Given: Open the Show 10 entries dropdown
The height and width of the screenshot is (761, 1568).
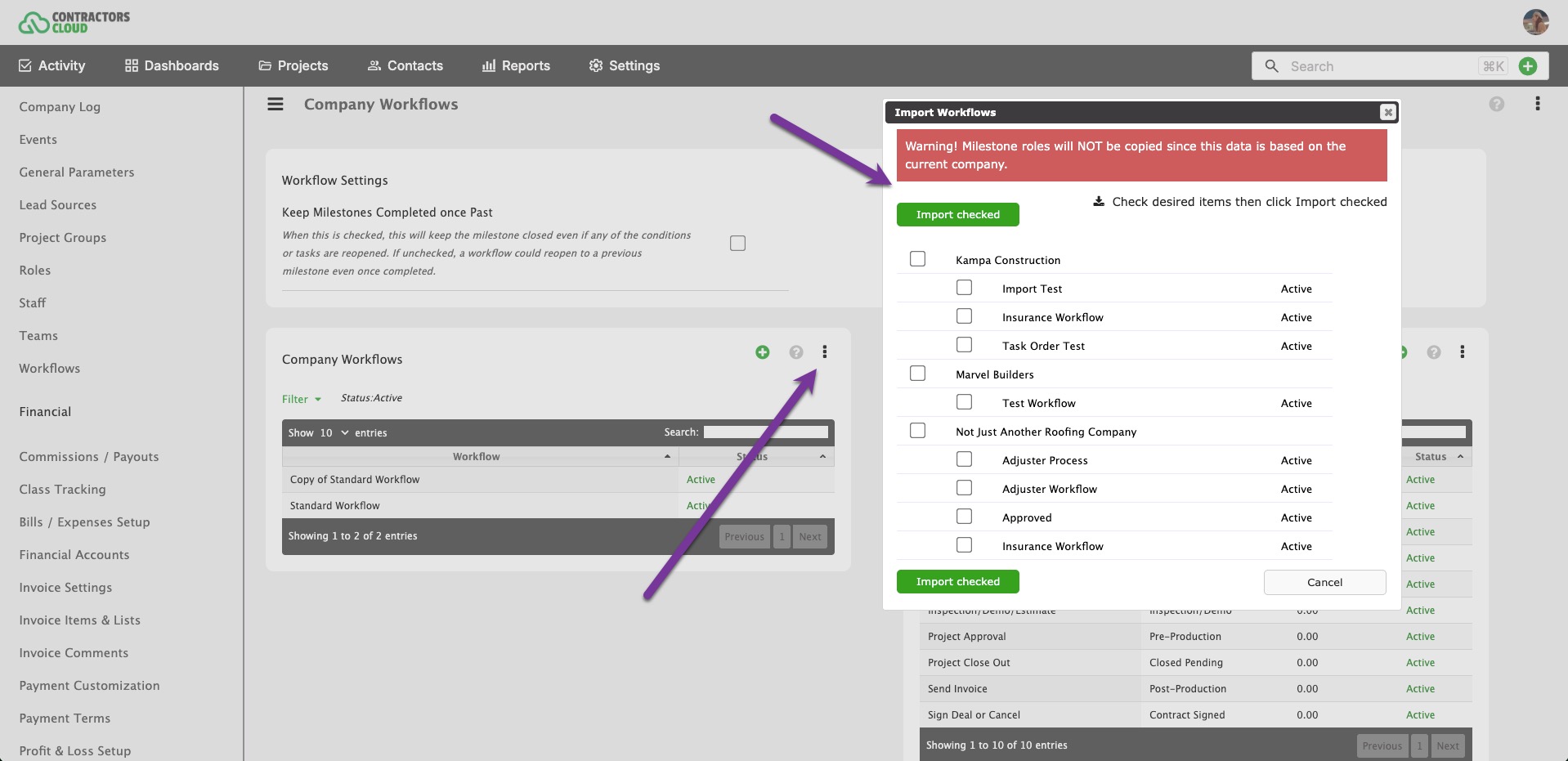Looking at the screenshot, I should pyautogui.click(x=334, y=433).
